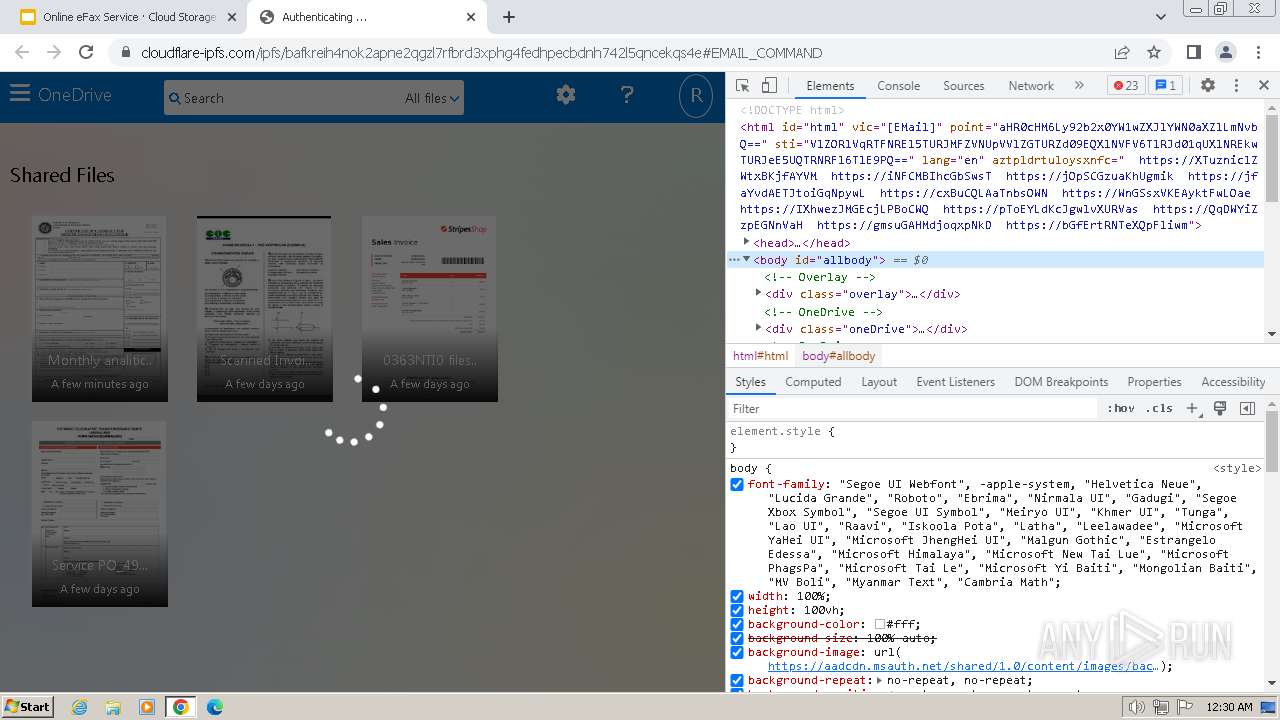Open the OneDrive hamburger menu
This screenshot has width=1280, height=720.
pos(20,94)
